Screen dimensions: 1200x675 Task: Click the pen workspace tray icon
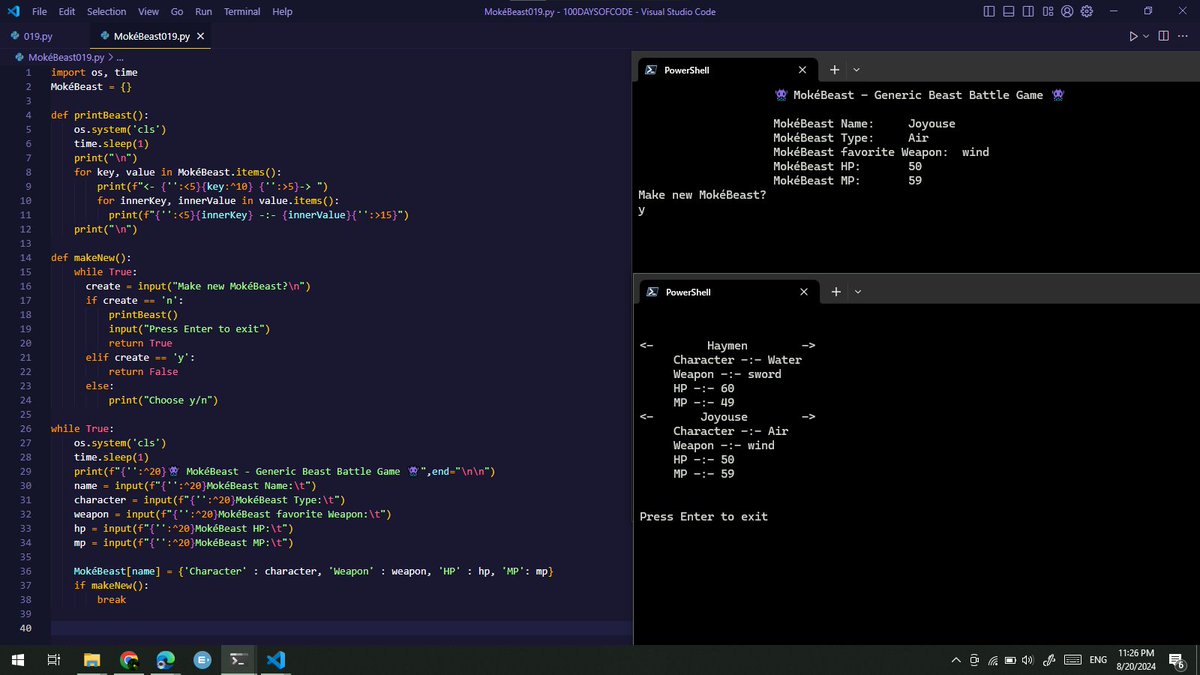1049,660
